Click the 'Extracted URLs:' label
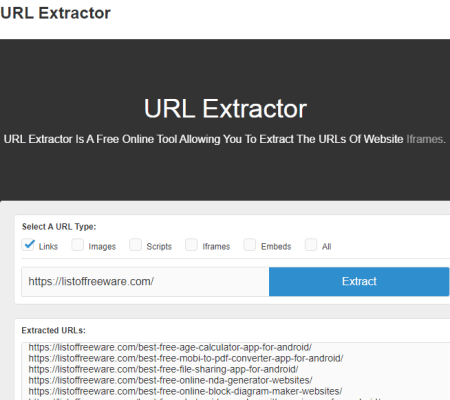The width and height of the screenshot is (450, 400). 54,330
